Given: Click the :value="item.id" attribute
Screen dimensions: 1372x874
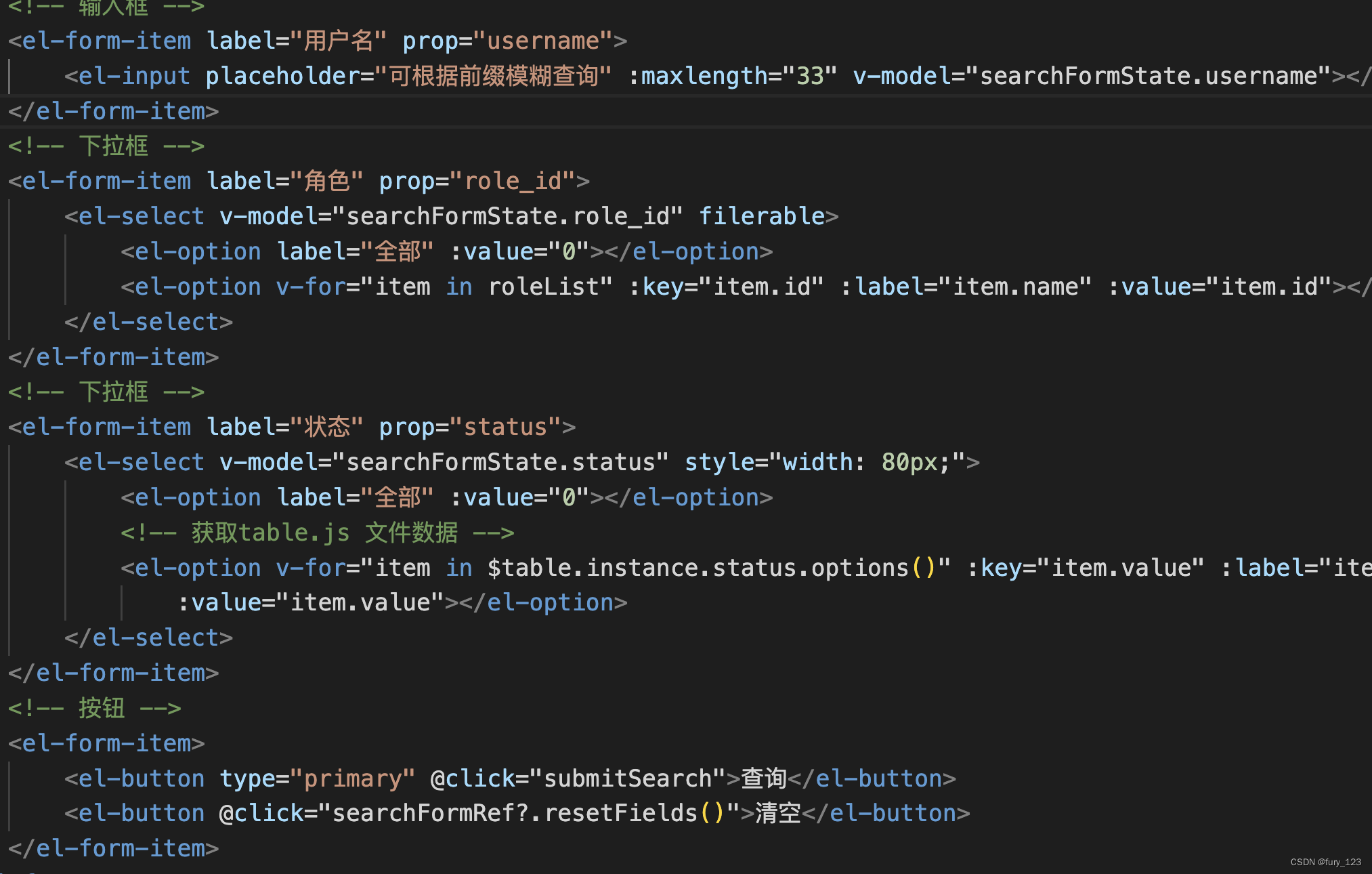Looking at the screenshot, I should point(1220,287).
